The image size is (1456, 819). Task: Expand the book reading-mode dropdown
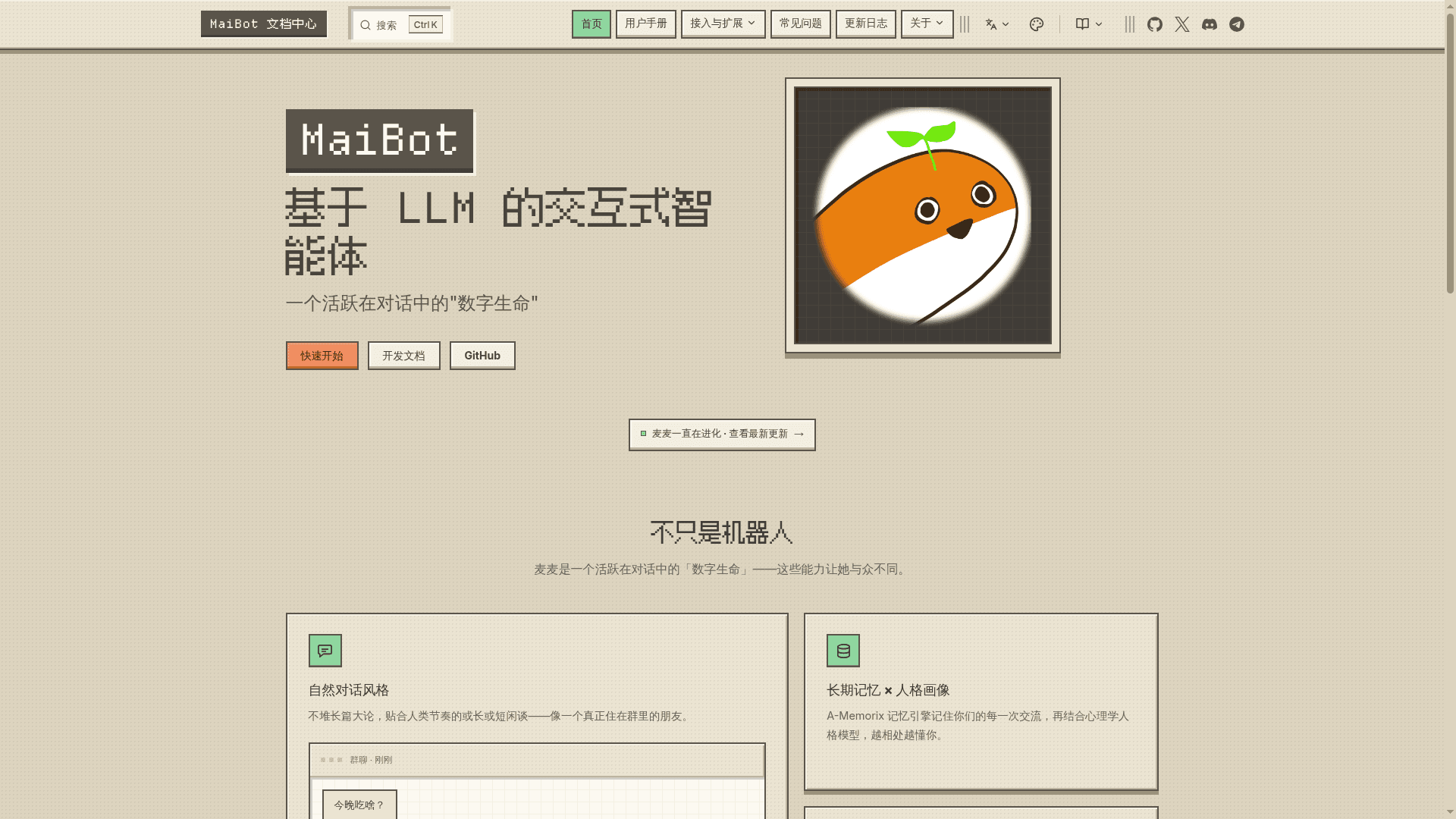[1089, 24]
